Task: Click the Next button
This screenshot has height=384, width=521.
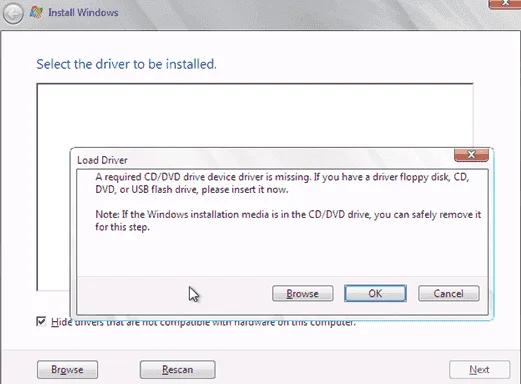Action: [479, 370]
